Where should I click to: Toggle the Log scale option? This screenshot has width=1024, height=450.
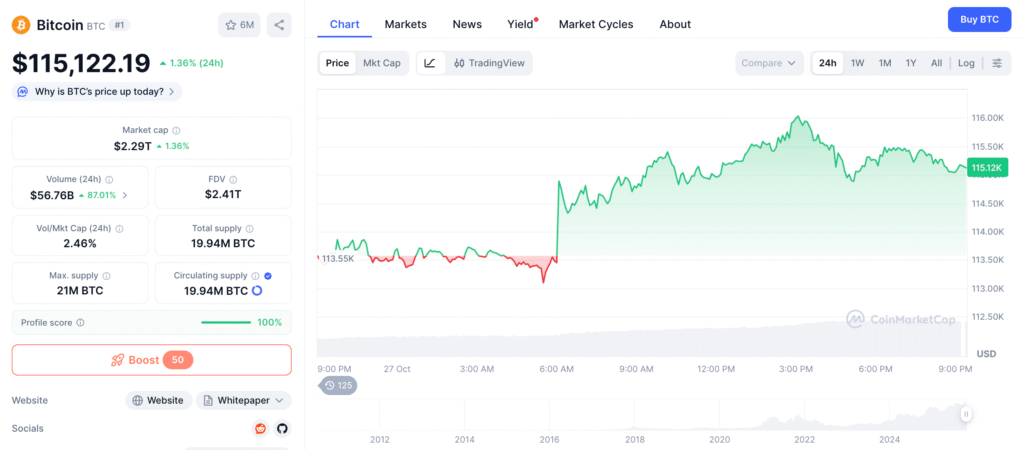(x=966, y=63)
